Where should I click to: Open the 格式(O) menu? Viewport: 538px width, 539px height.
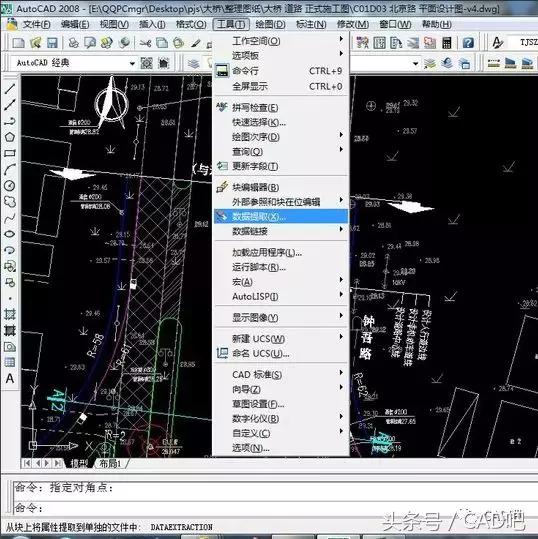click(191, 24)
